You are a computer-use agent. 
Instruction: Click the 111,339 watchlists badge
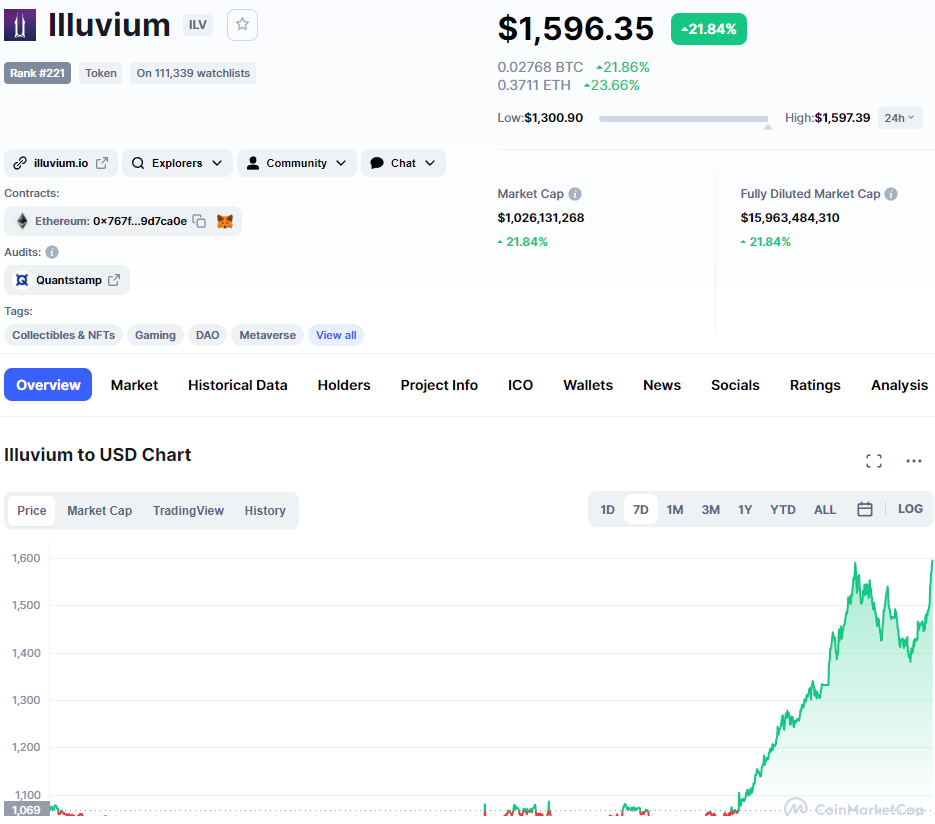(x=193, y=73)
